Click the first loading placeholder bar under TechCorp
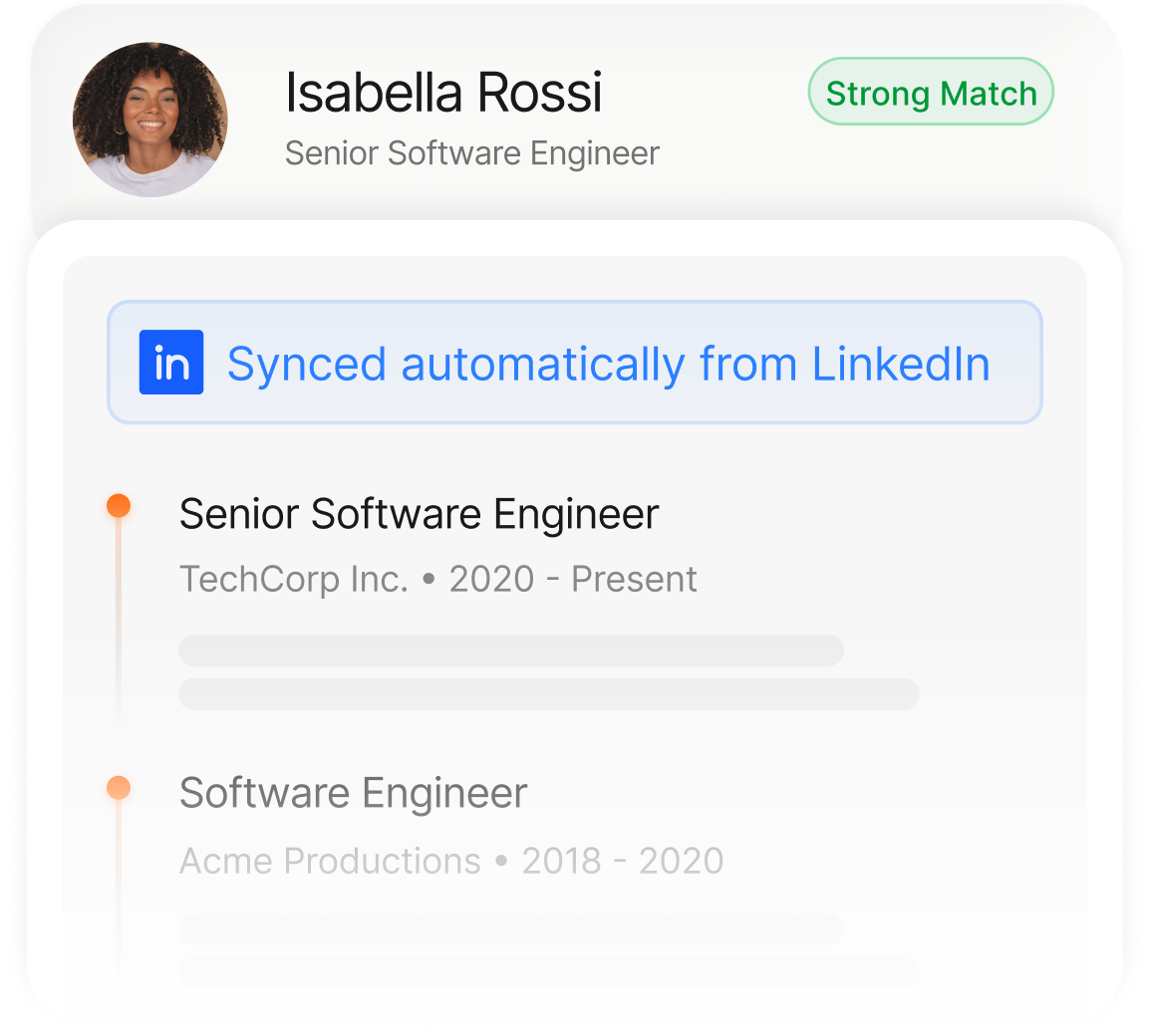The height and width of the screenshot is (1036, 1150). pos(510,649)
